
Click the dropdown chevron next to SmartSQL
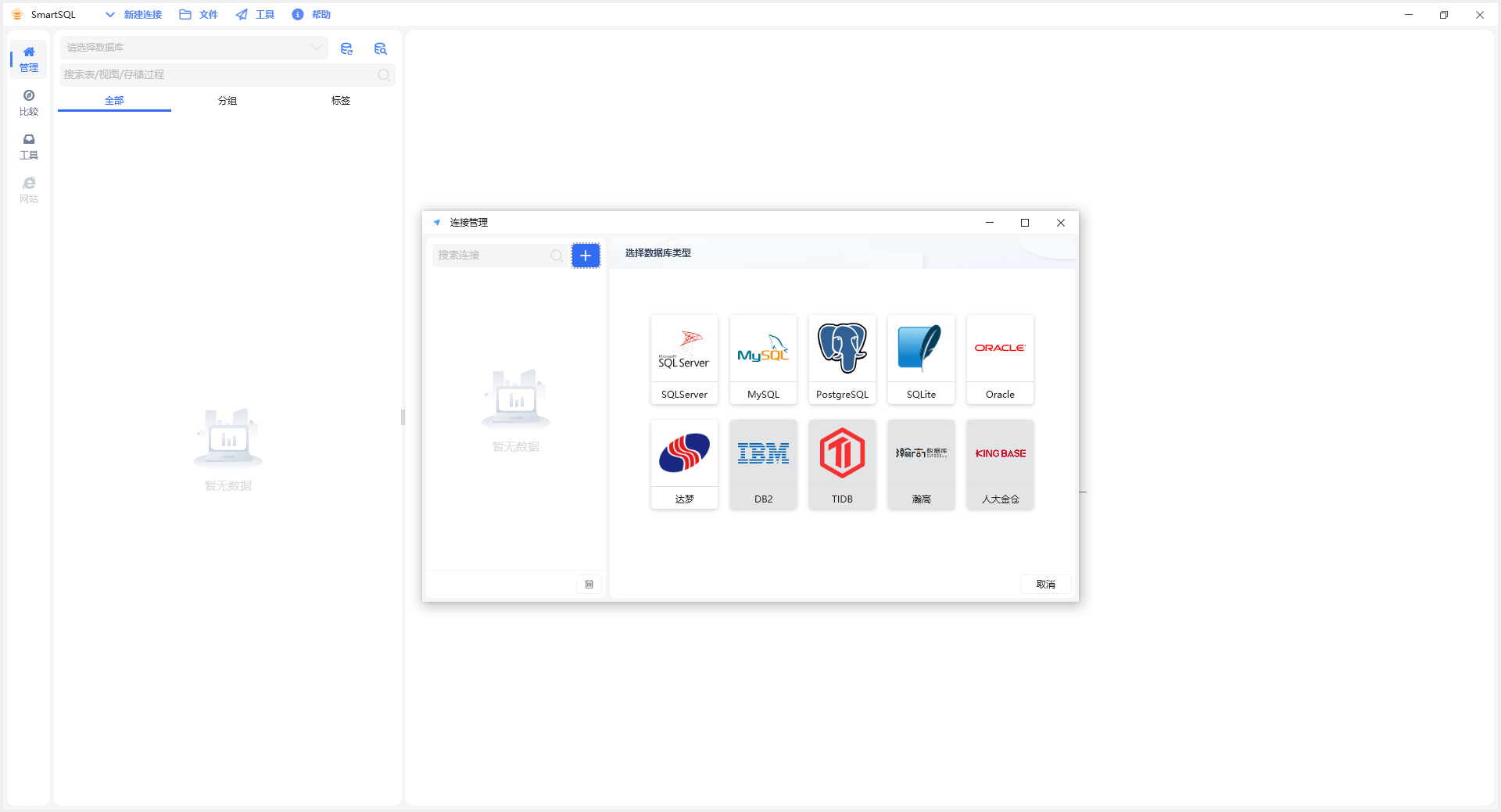click(x=110, y=15)
